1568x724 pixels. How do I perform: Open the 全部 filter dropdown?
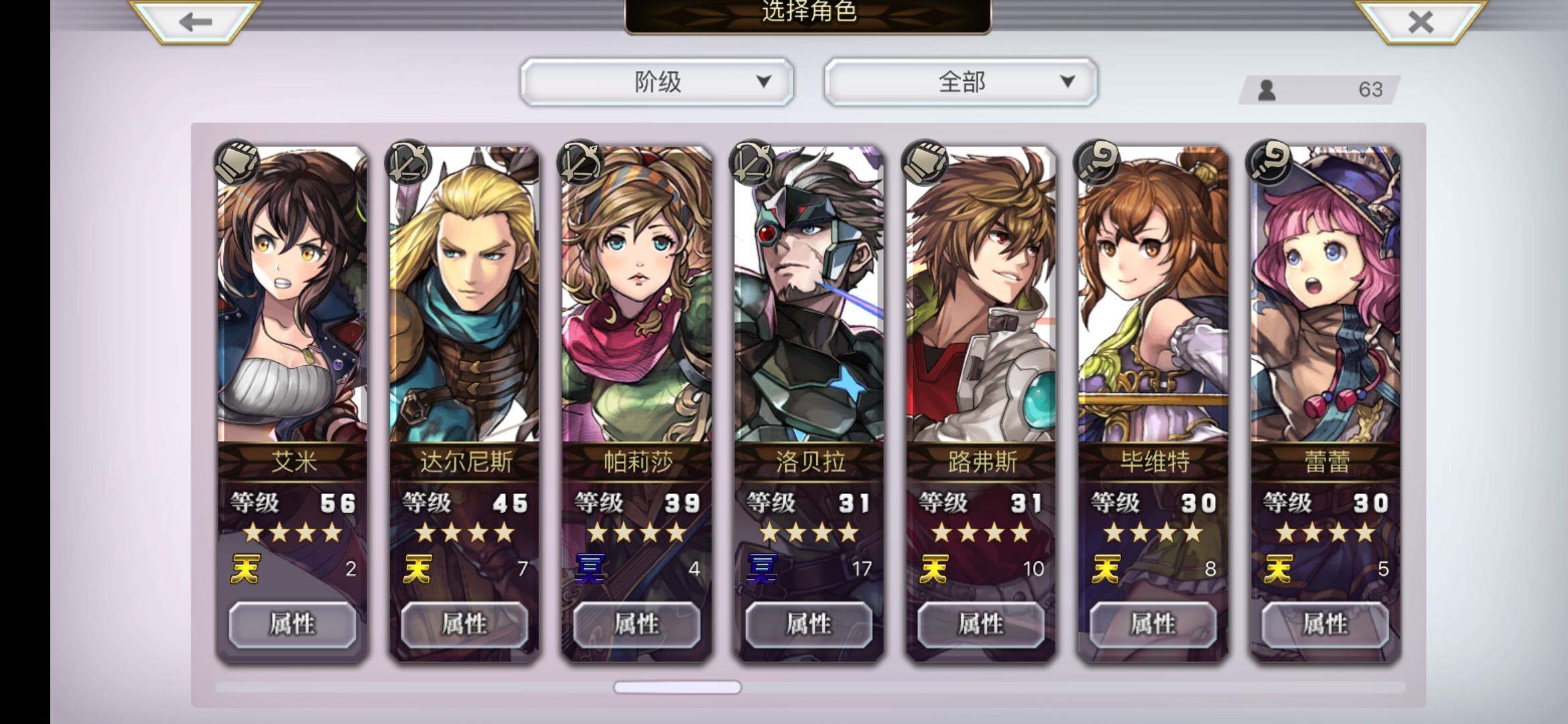961,82
